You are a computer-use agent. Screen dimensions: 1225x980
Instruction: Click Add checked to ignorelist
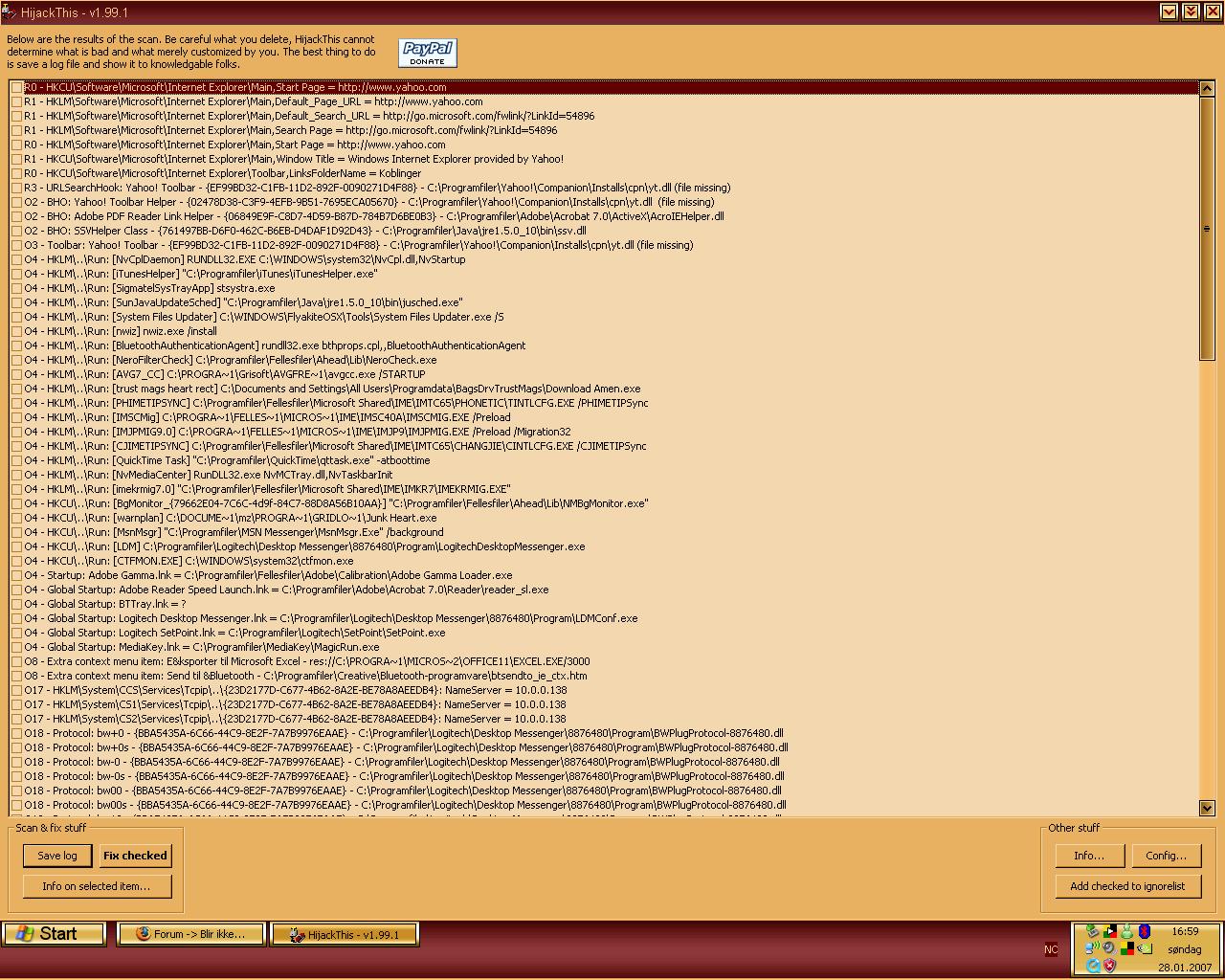point(1127,886)
